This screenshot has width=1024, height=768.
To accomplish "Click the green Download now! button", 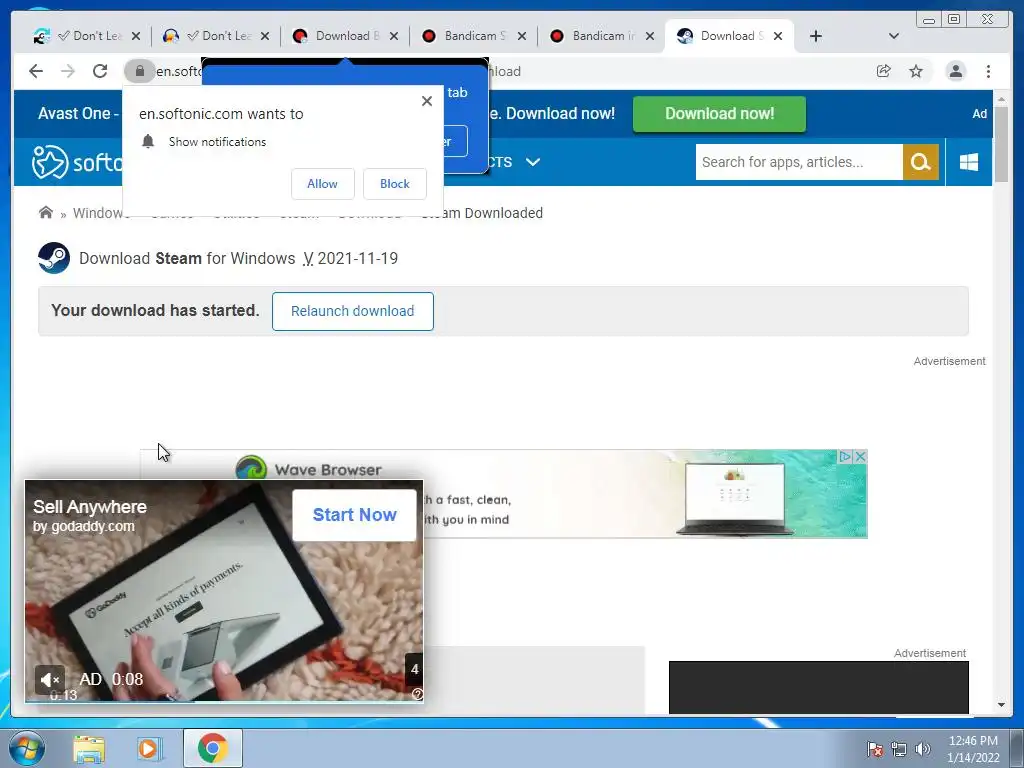I will 719,114.
